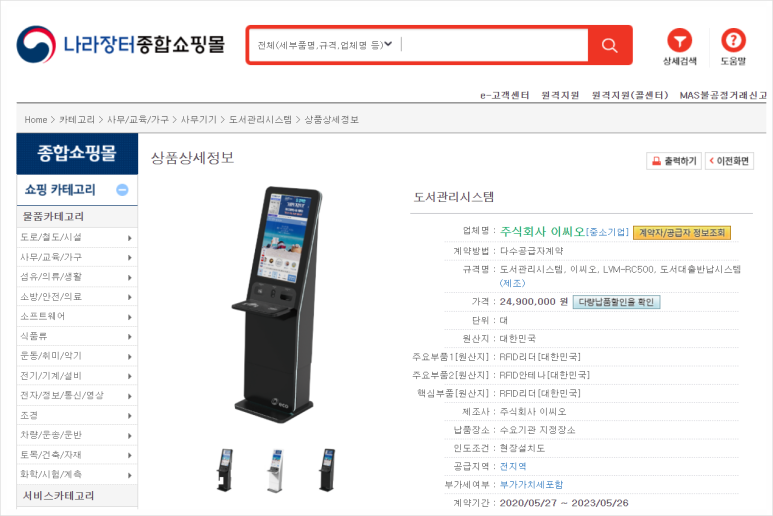773x516 pixels.
Task: Expand 식품류 category
Action: point(77,336)
